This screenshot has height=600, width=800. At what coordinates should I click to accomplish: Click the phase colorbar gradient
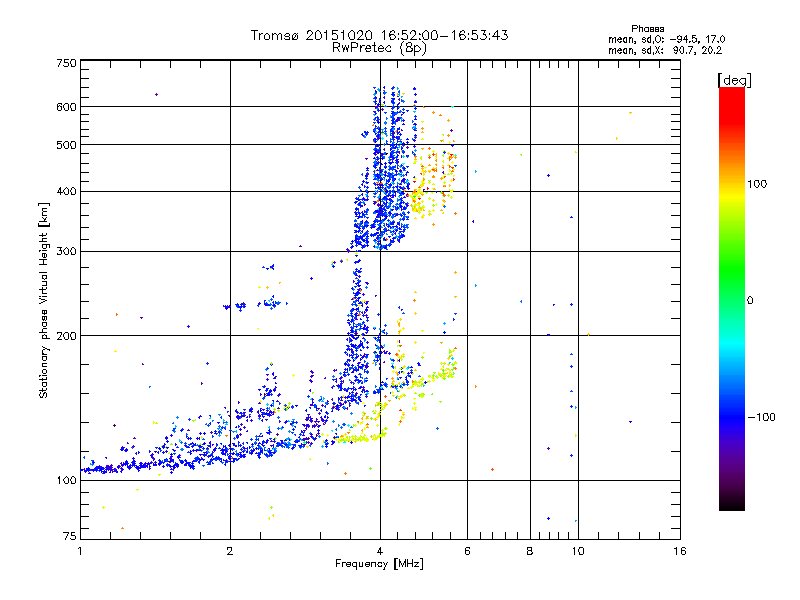(x=732, y=298)
